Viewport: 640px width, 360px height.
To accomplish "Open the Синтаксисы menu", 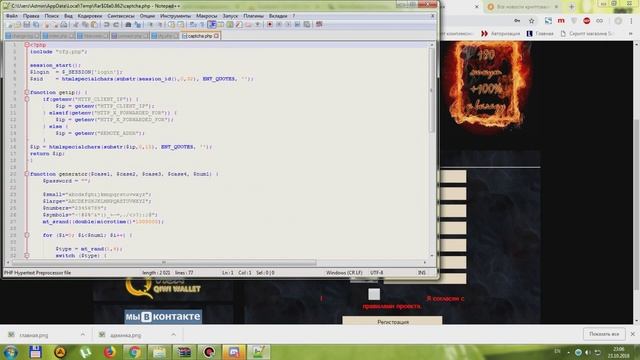I will (121, 16).
